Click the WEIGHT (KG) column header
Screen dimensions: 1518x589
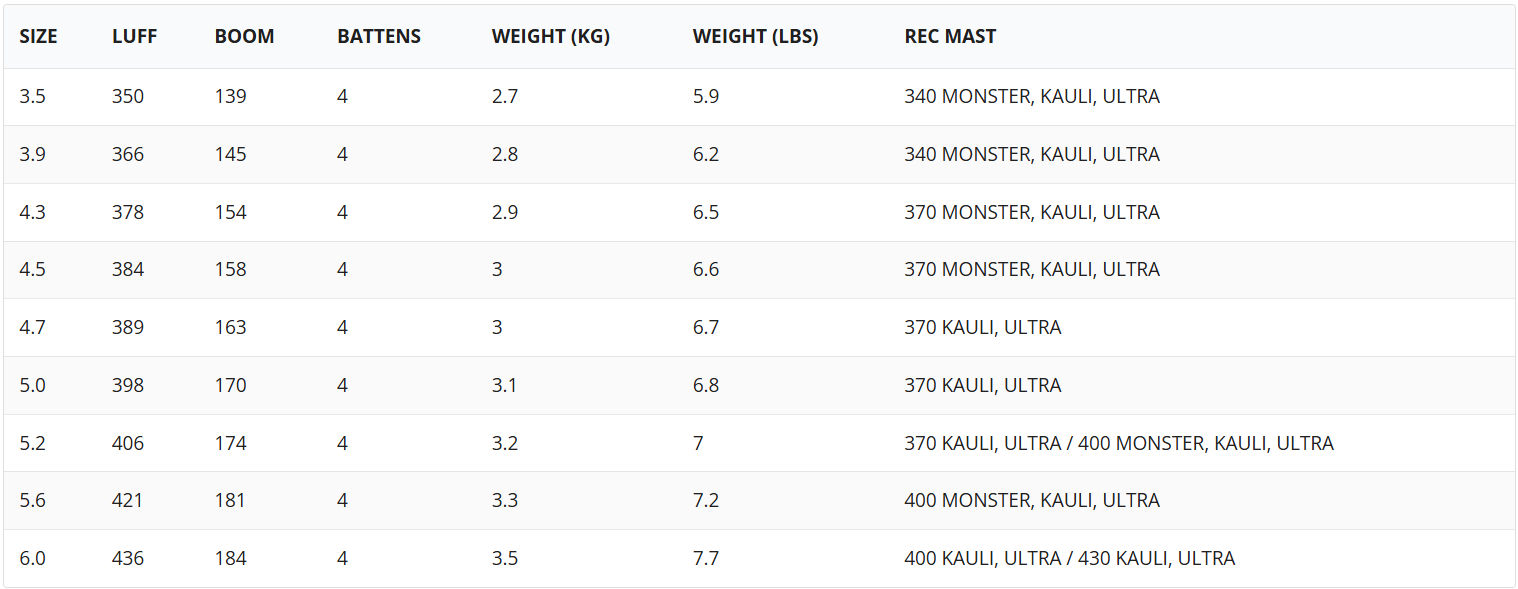click(x=551, y=37)
